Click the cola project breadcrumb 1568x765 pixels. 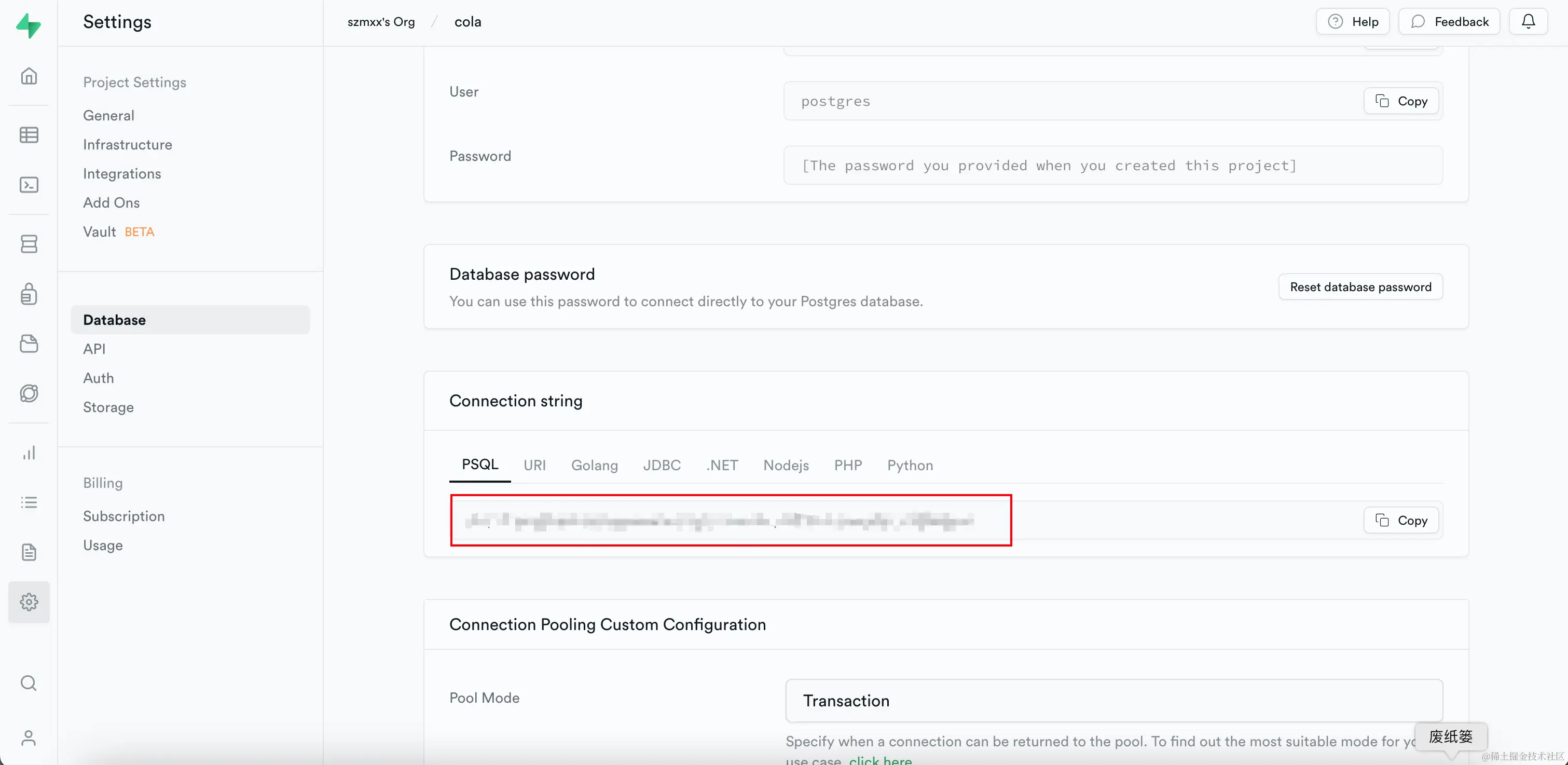point(467,21)
